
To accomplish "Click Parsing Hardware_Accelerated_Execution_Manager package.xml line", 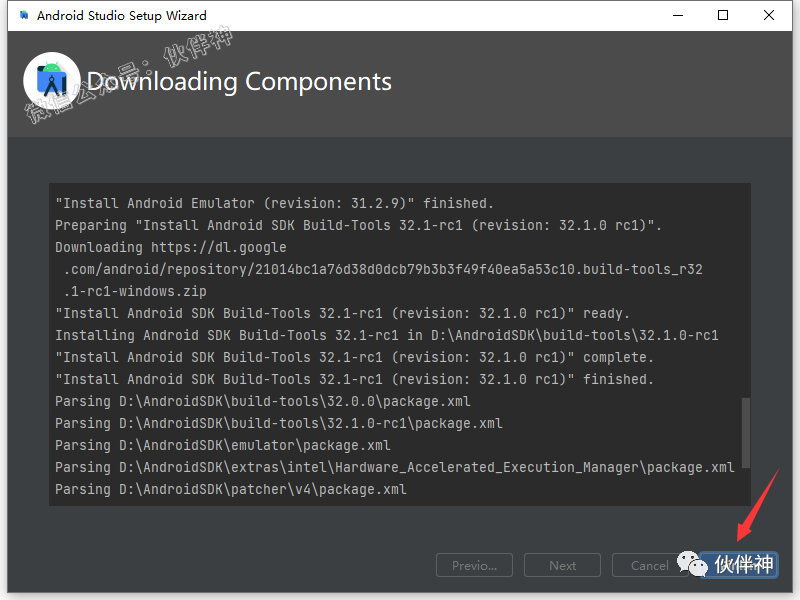I will 394,467.
